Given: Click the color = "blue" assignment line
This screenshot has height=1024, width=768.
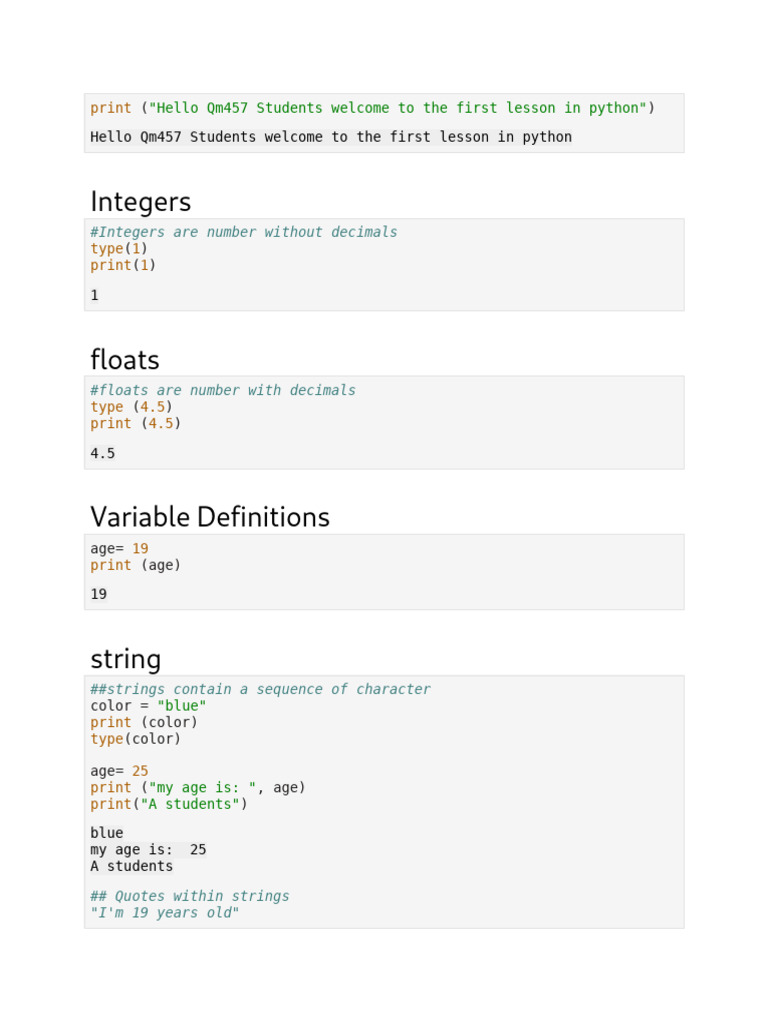Looking at the screenshot, I should [148, 706].
